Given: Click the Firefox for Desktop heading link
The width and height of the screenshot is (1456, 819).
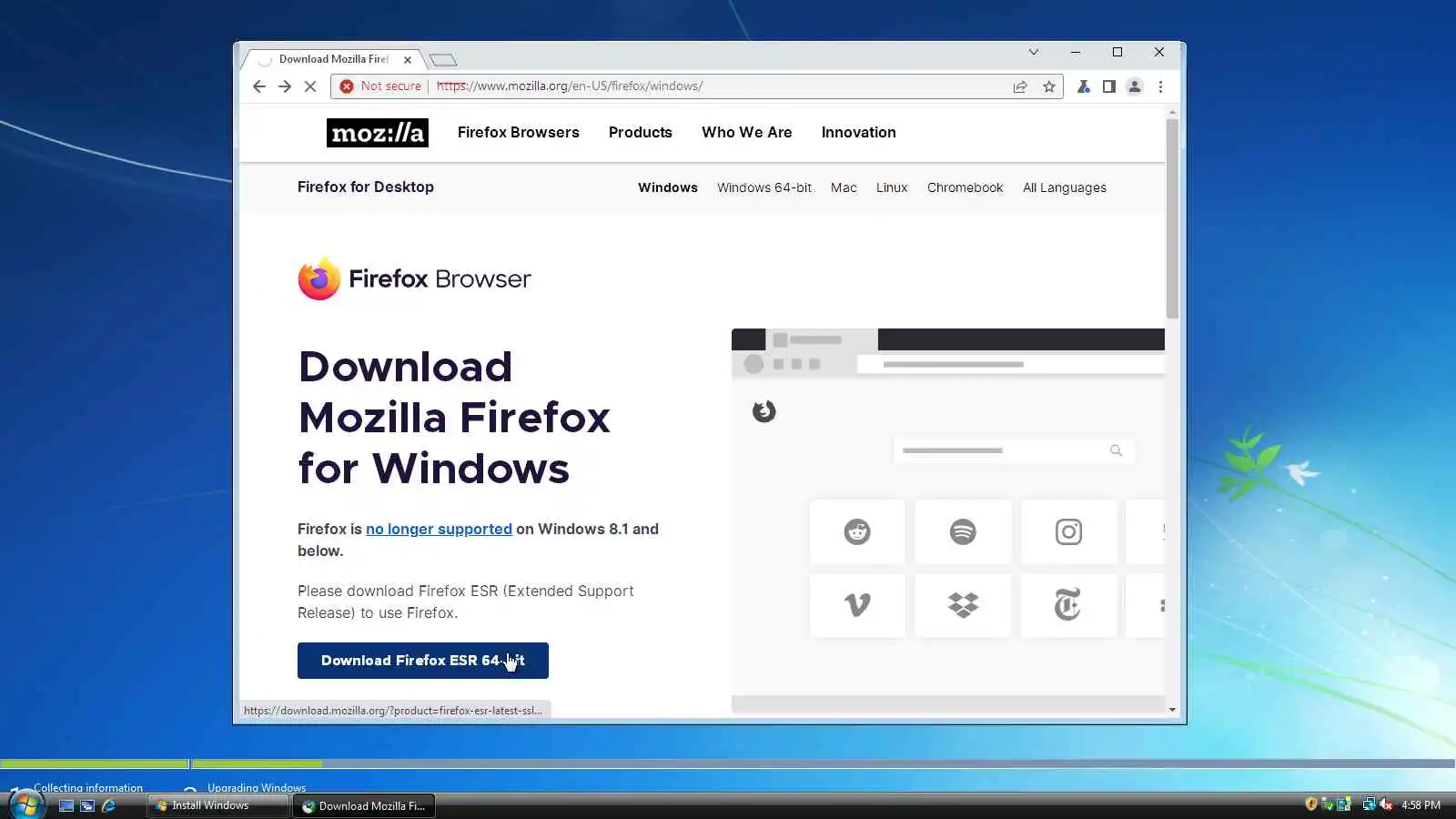Looking at the screenshot, I should click(366, 187).
